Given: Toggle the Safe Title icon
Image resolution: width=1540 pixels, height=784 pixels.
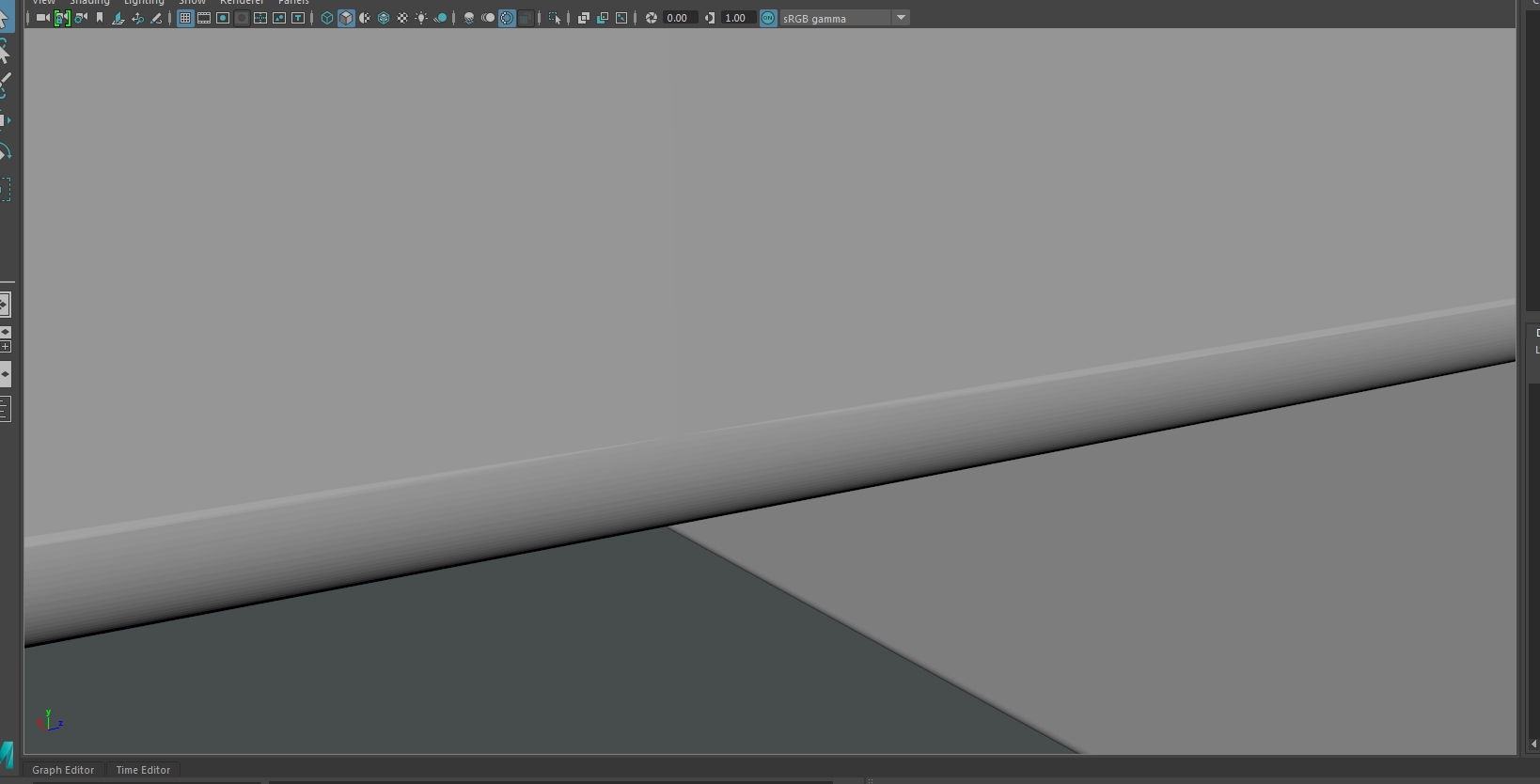Looking at the screenshot, I should click(298, 18).
